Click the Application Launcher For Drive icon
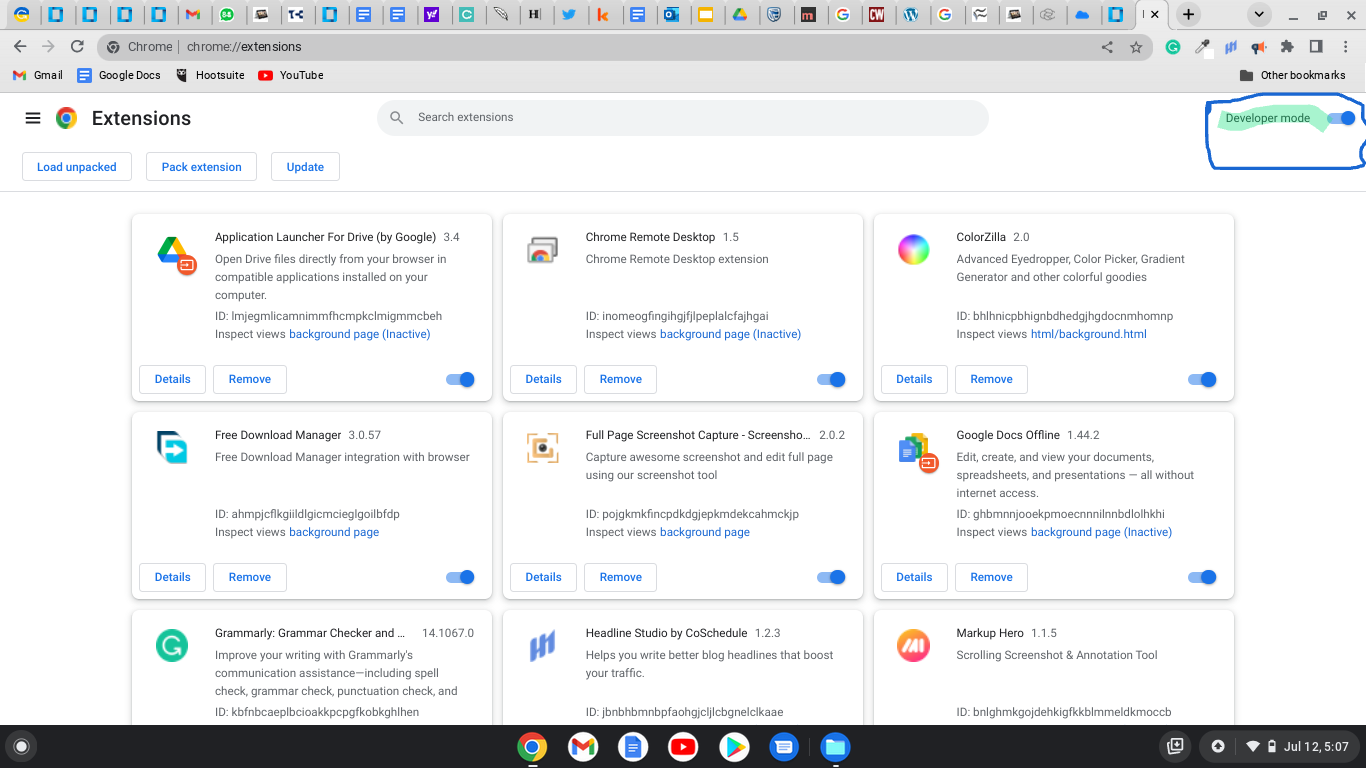 click(176, 254)
